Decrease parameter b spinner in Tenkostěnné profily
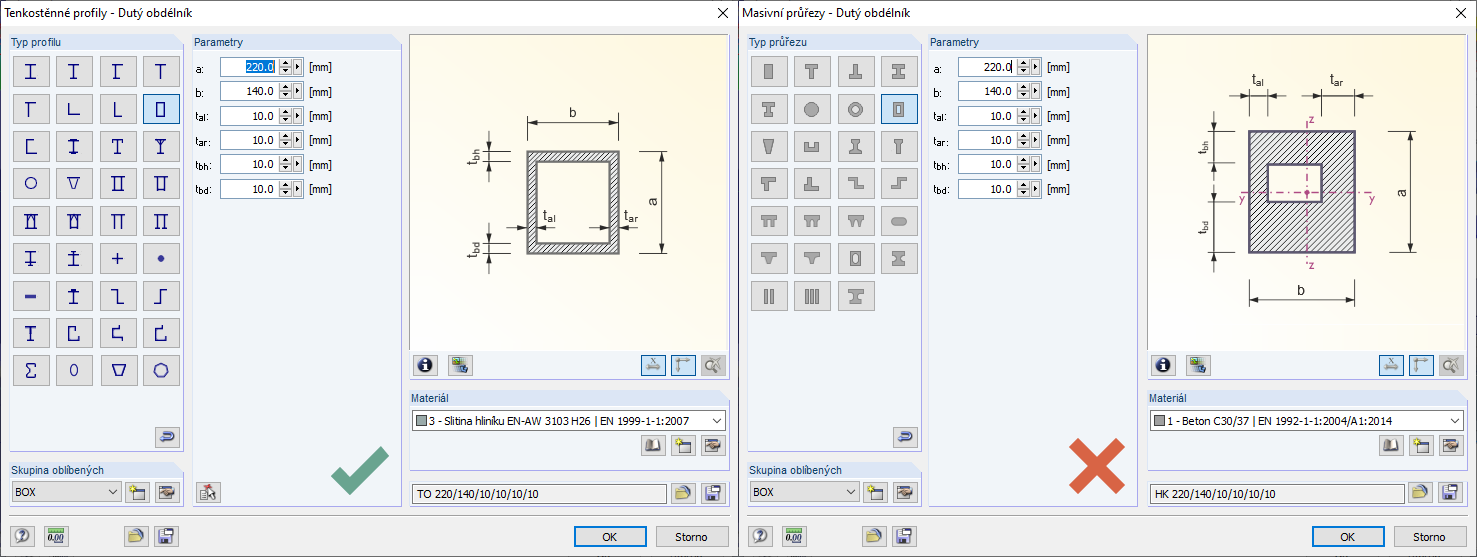This screenshot has width=1477, height=557. click(x=285, y=96)
